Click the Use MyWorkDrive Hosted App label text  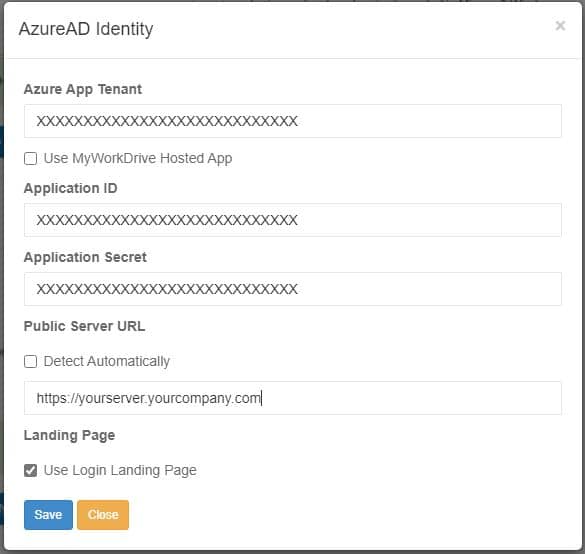click(x=138, y=158)
